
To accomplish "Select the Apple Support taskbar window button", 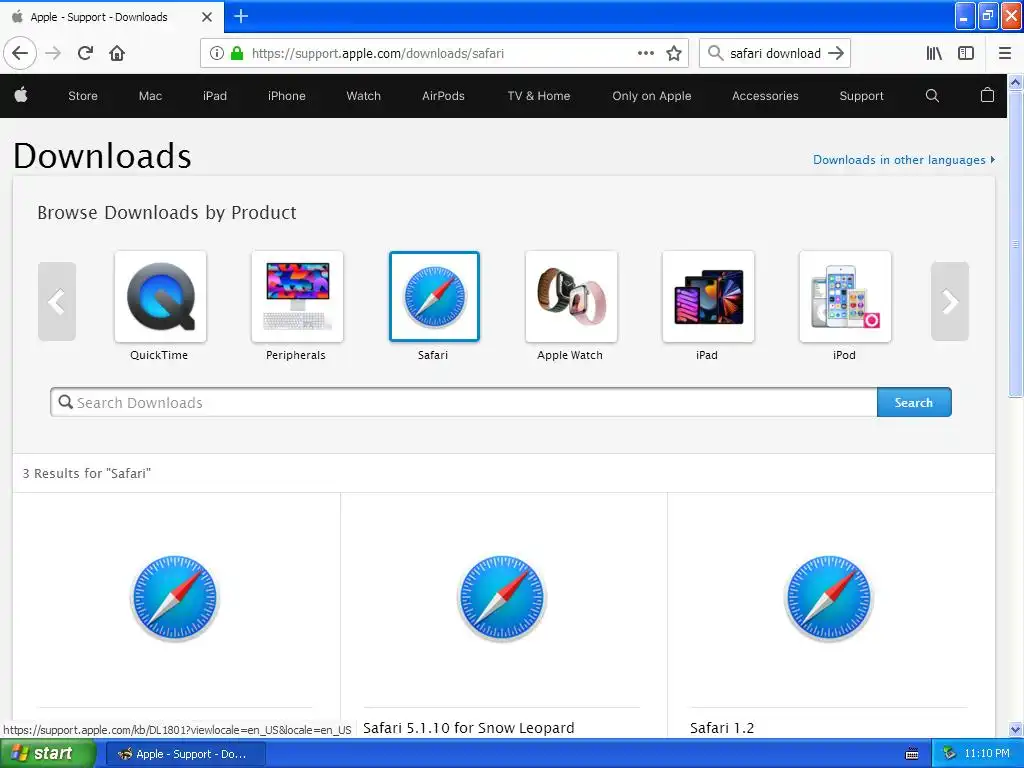I will point(185,754).
